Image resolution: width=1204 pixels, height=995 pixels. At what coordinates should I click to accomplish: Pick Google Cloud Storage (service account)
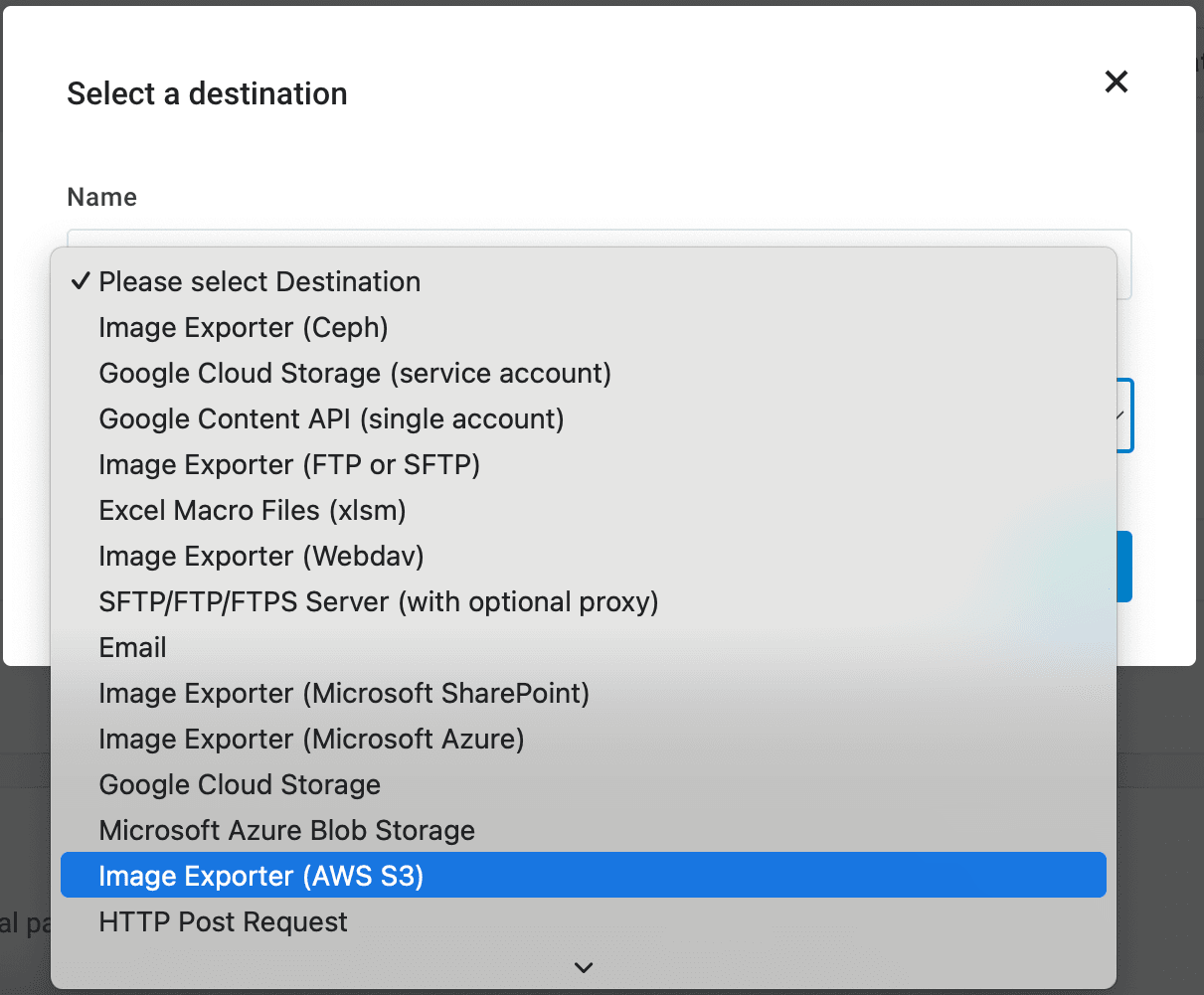[355, 374]
